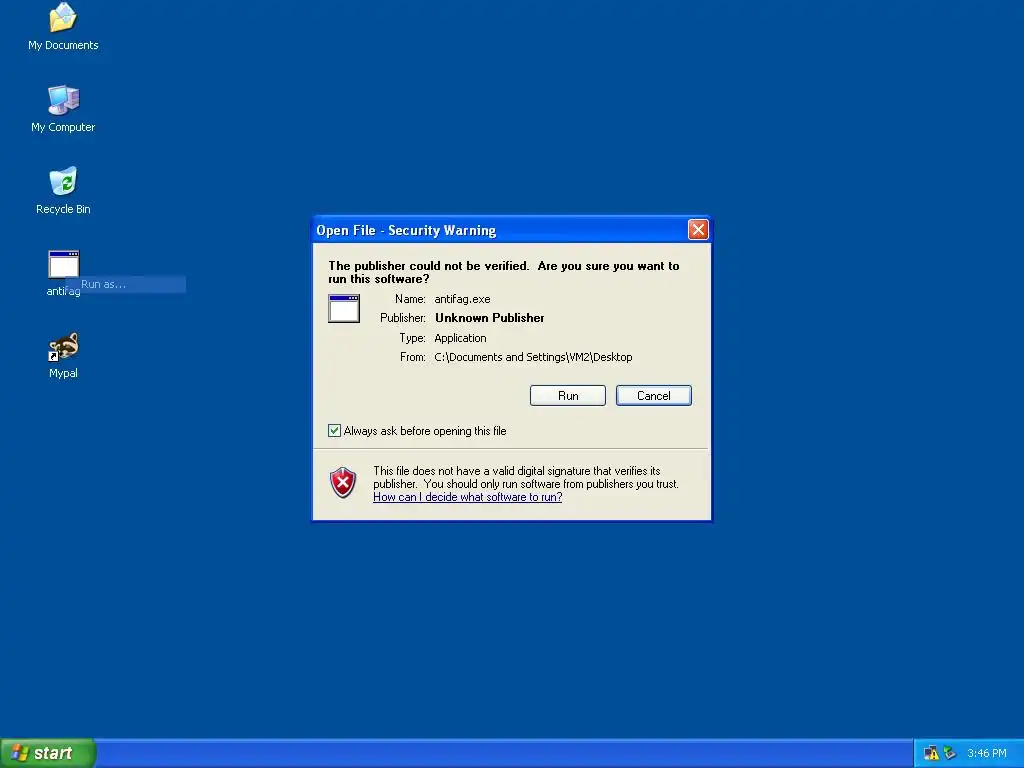This screenshot has height=768, width=1024.
Task: Uncheck Always ask before opening this file
Action: [334, 430]
